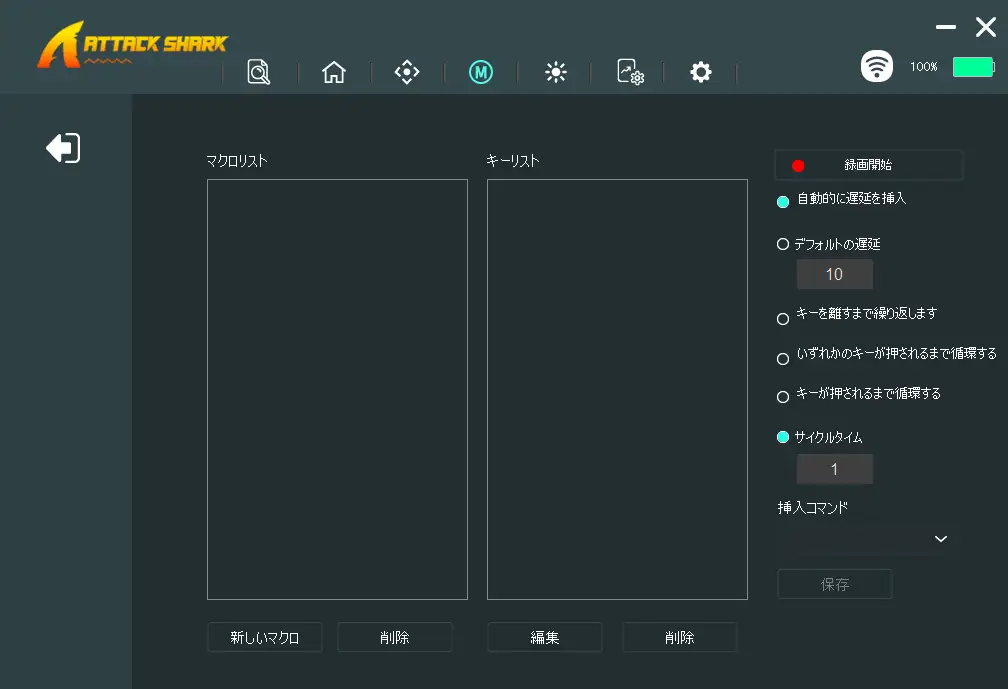
Task: Open the DPI crosshair settings icon
Action: pyautogui.click(x=406, y=72)
